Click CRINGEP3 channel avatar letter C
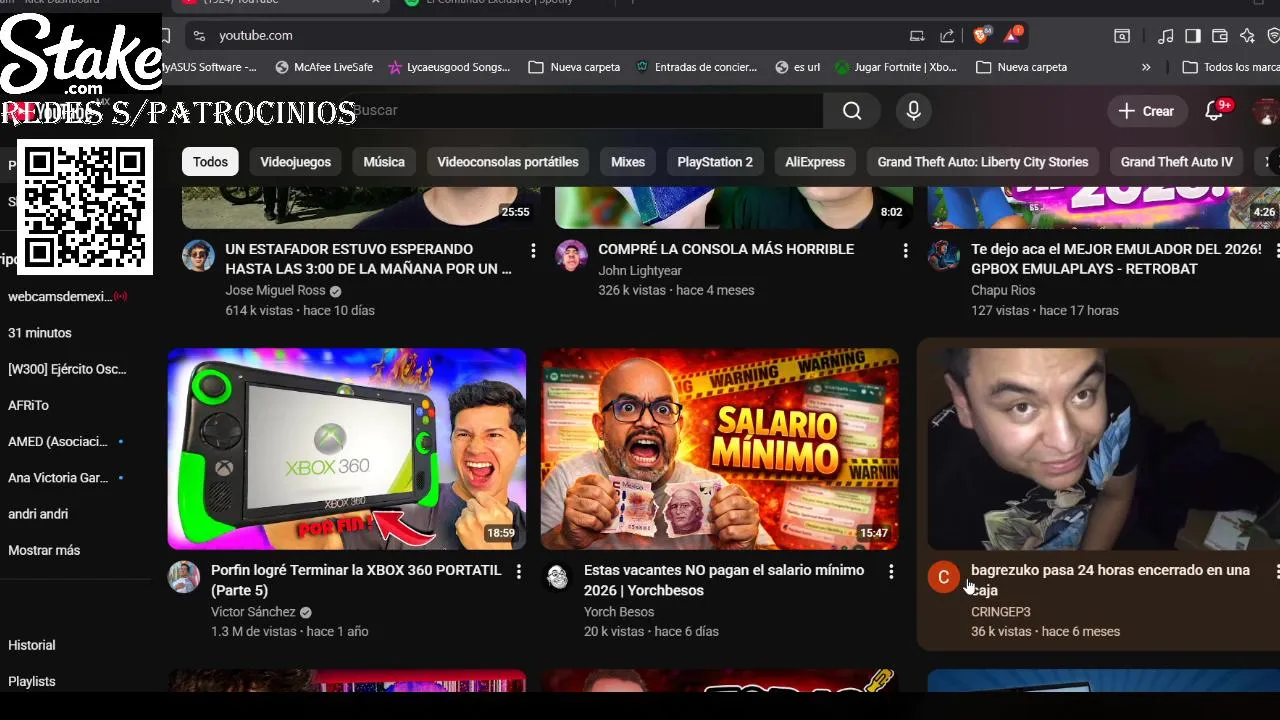The width and height of the screenshot is (1280, 720). [x=943, y=577]
